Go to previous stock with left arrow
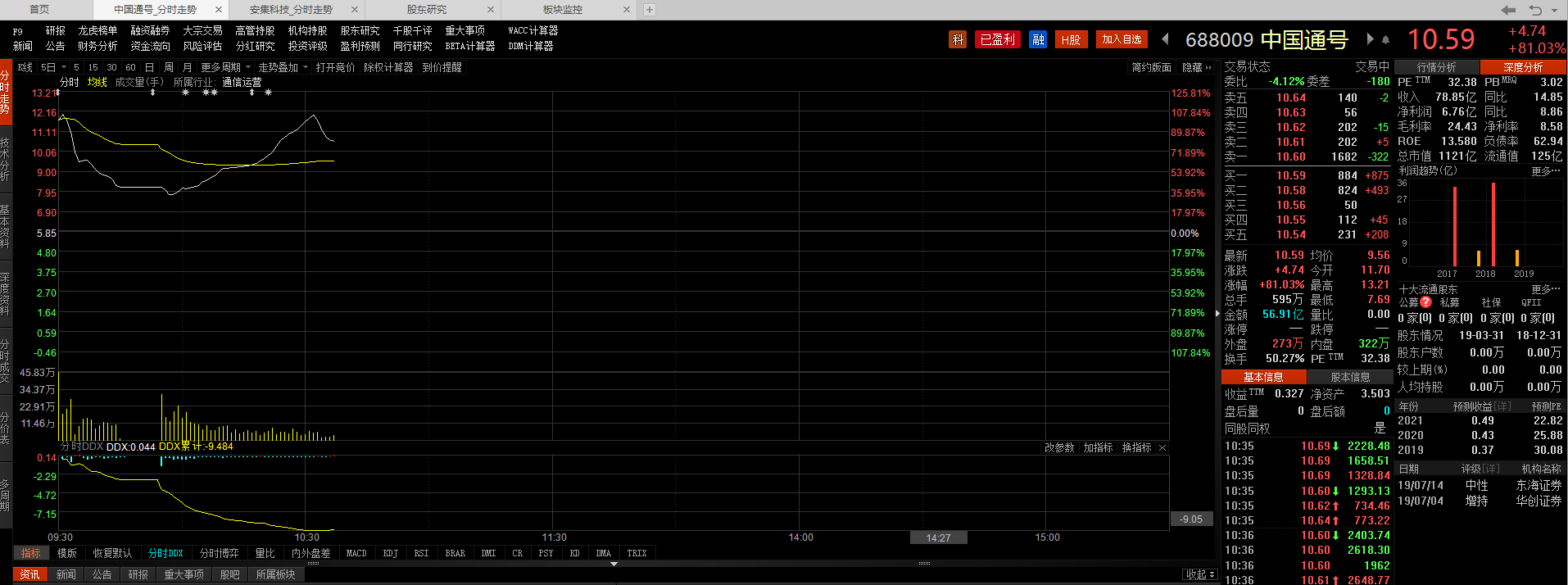Image resolution: width=1568 pixels, height=585 pixels. [x=1166, y=39]
